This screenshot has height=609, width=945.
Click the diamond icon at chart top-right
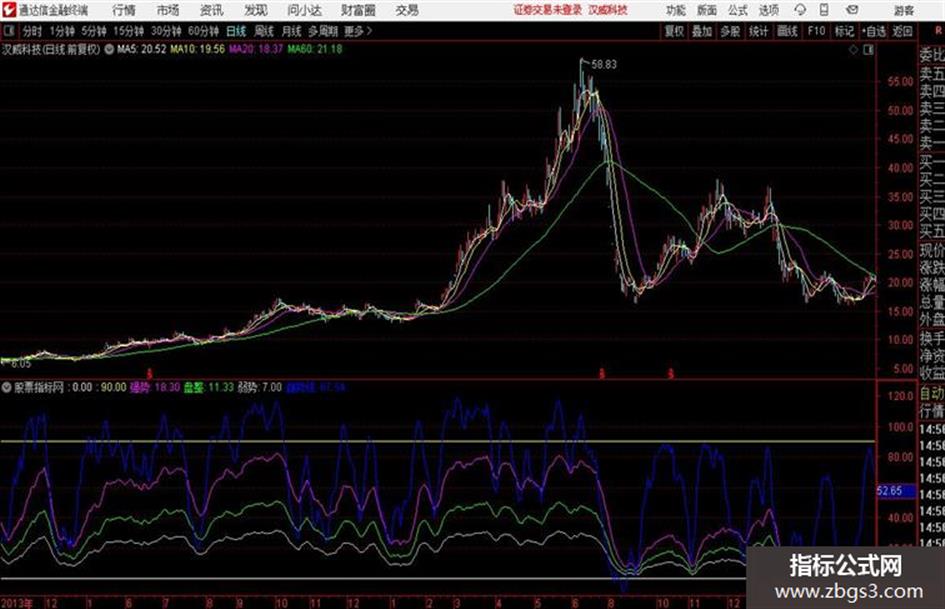(x=853, y=50)
